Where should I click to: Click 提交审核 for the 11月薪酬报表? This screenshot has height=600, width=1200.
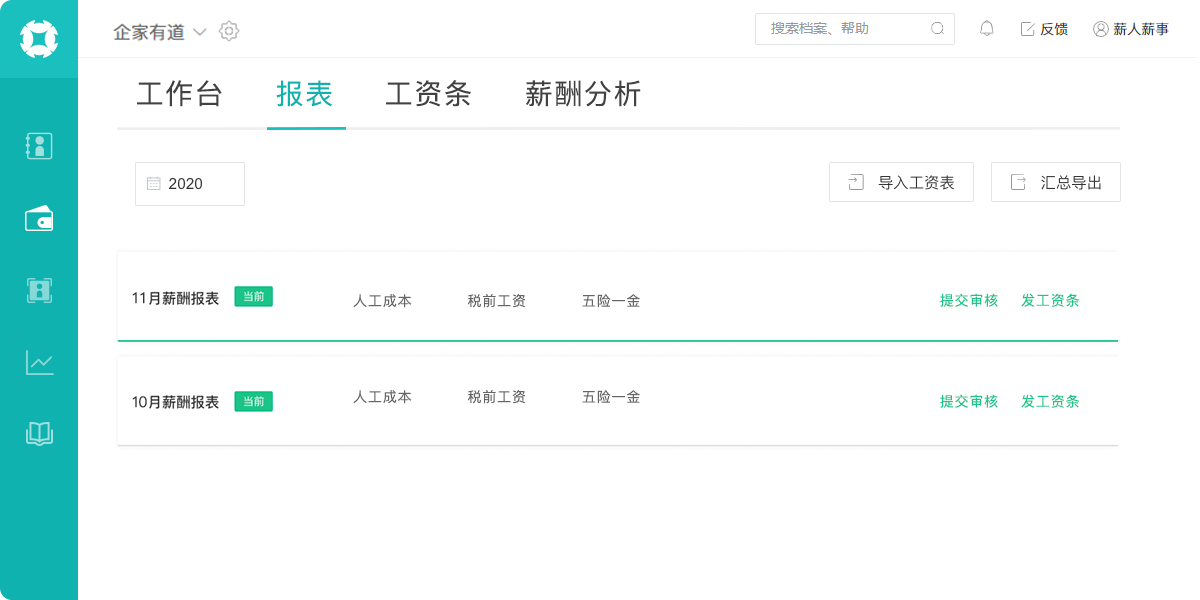tap(969, 300)
